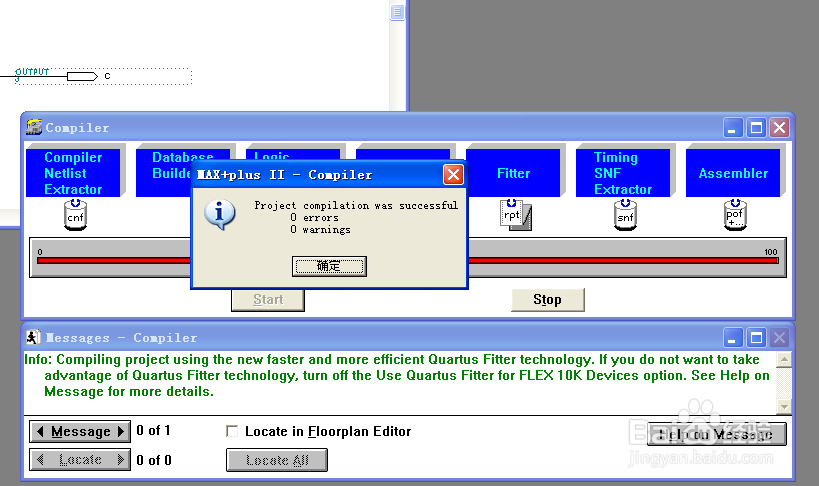Click the Locate All button
This screenshot has height=486, width=819.
pos(277,460)
